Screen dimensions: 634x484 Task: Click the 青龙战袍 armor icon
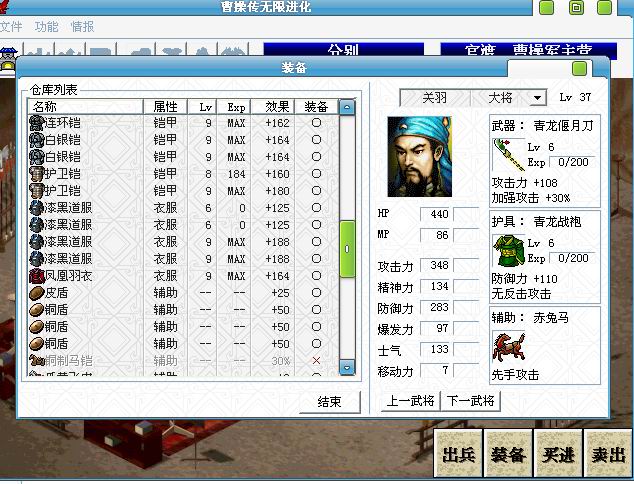(507, 252)
